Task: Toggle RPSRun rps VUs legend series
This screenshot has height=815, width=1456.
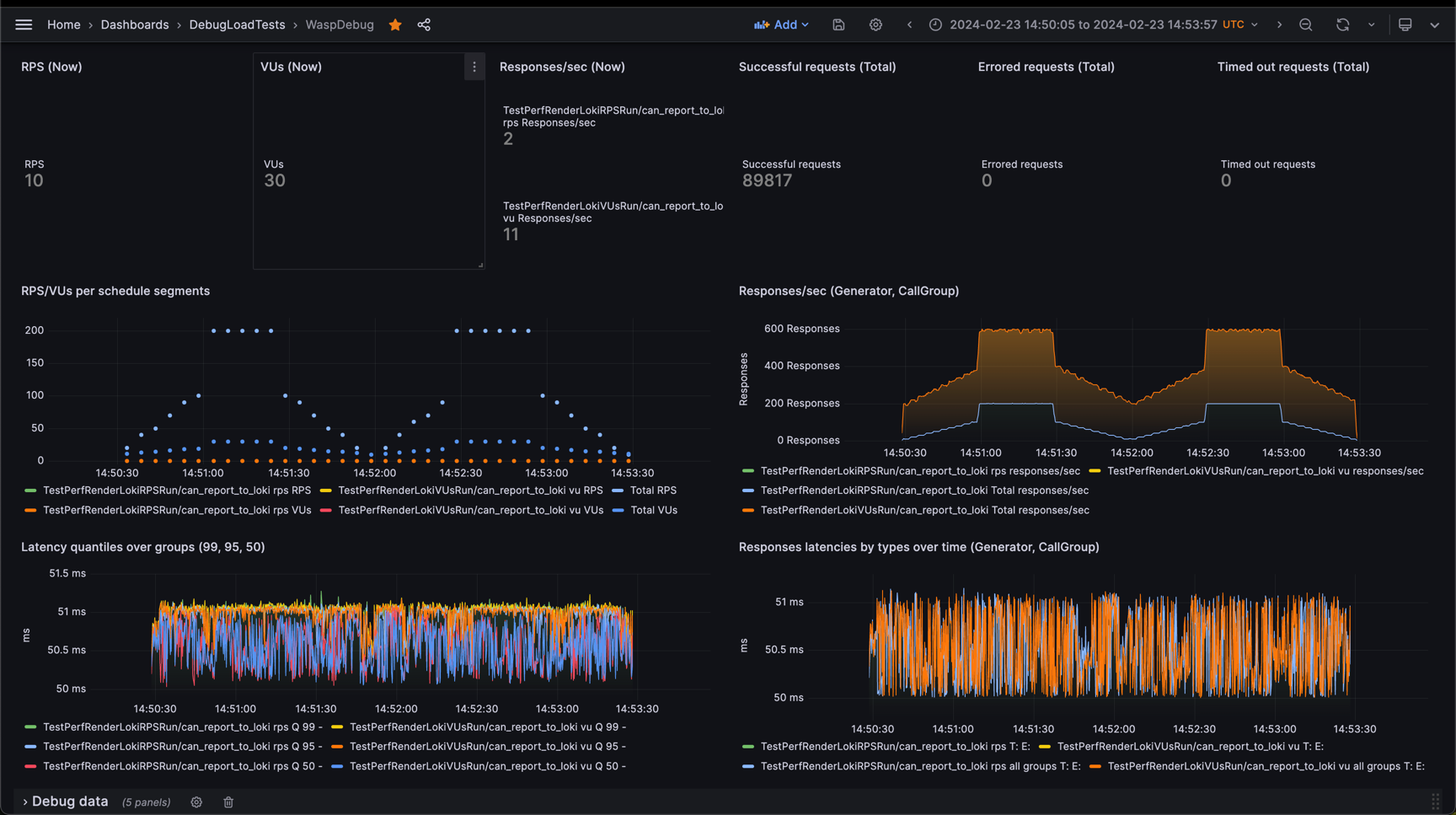Action: click(177, 510)
